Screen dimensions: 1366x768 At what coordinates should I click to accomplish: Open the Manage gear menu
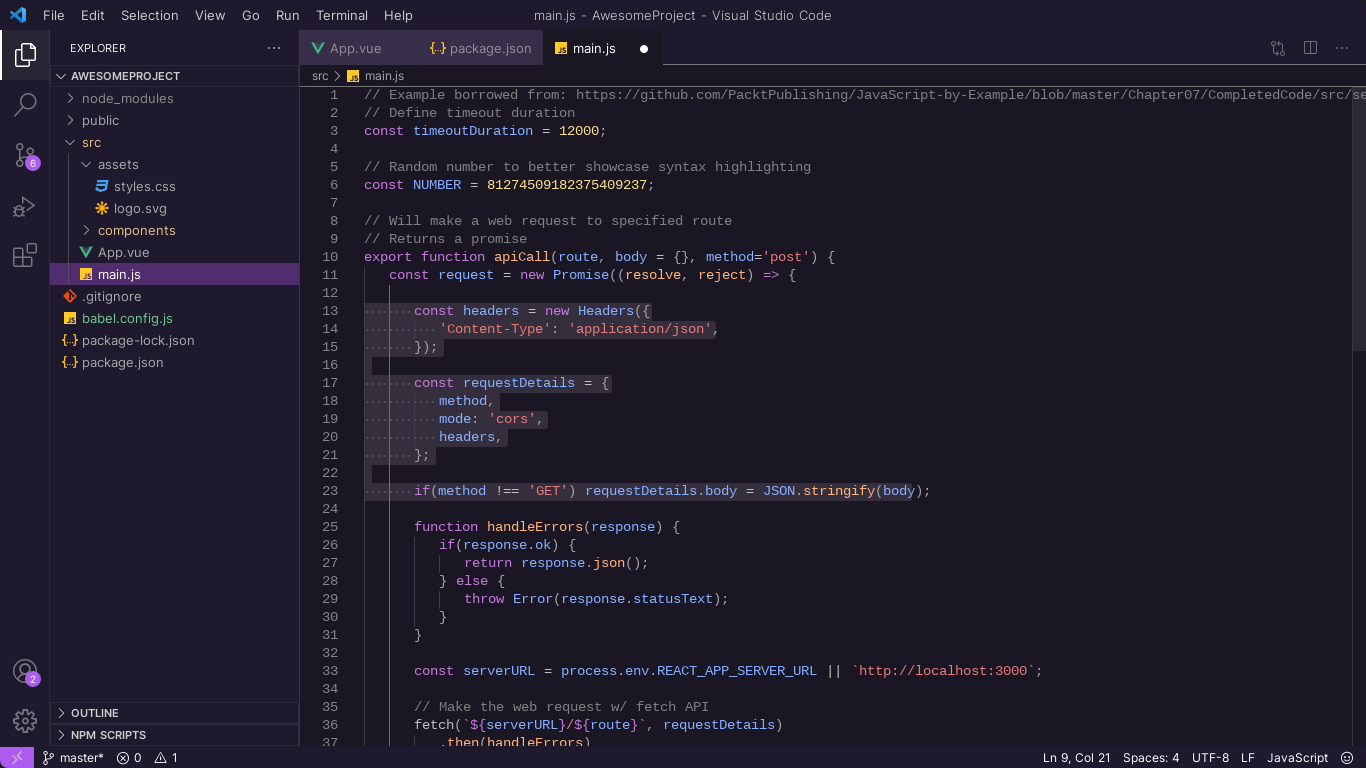[25, 720]
